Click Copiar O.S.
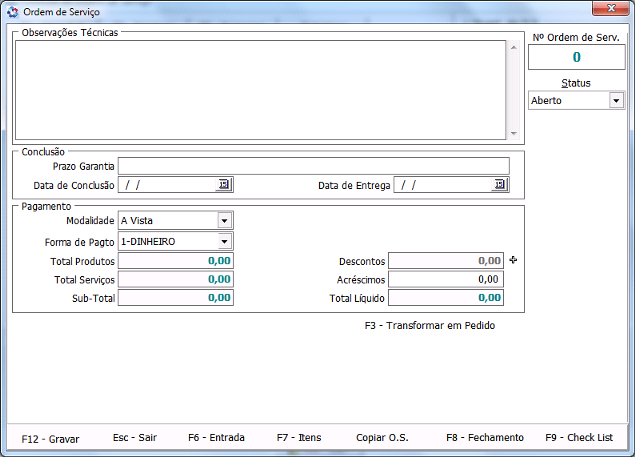The width and height of the screenshot is (635, 457). click(x=382, y=438)
